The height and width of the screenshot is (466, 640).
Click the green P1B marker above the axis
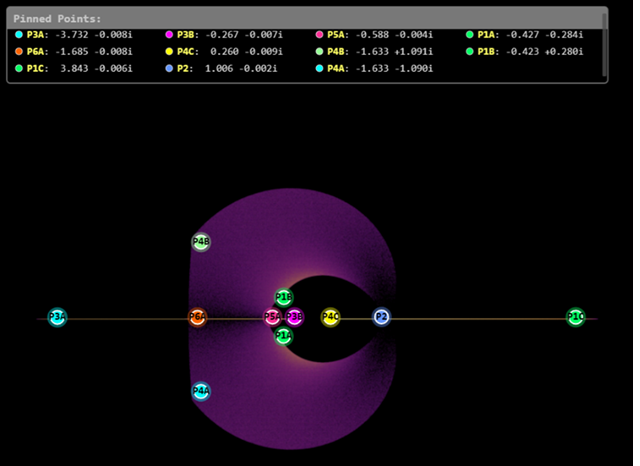click(x=284, y=297)
